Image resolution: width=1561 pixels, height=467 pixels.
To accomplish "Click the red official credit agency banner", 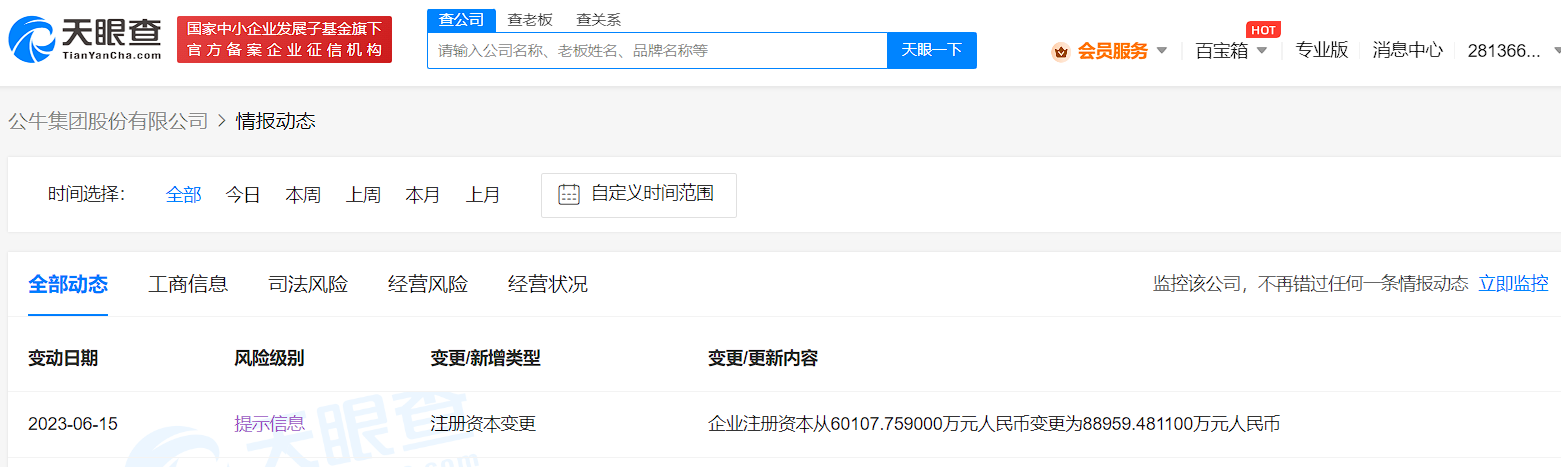I will [x=285, y=40].
